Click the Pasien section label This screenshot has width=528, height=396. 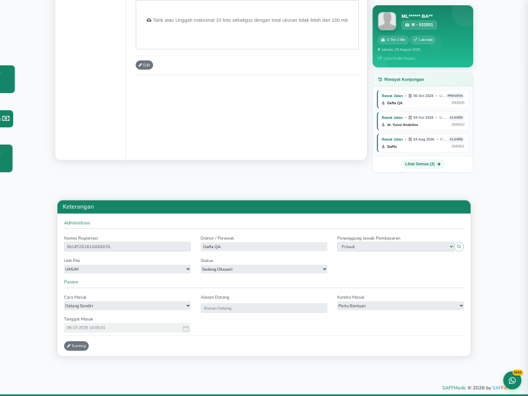point(71,282)
